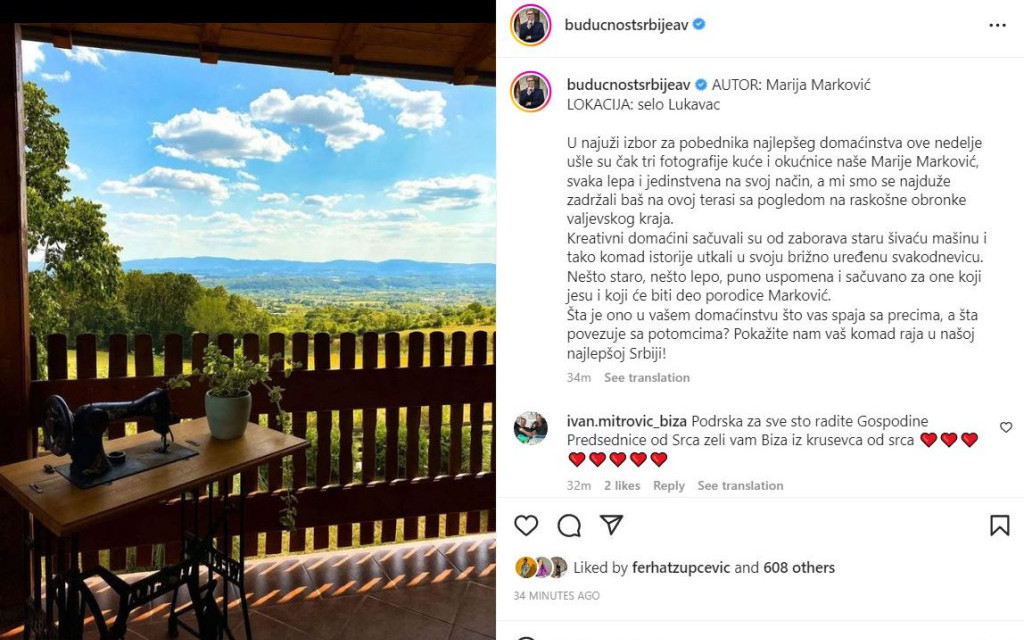The image size is (1024, 640).
Task: Click the verified badge in the header
Action: 699,24
